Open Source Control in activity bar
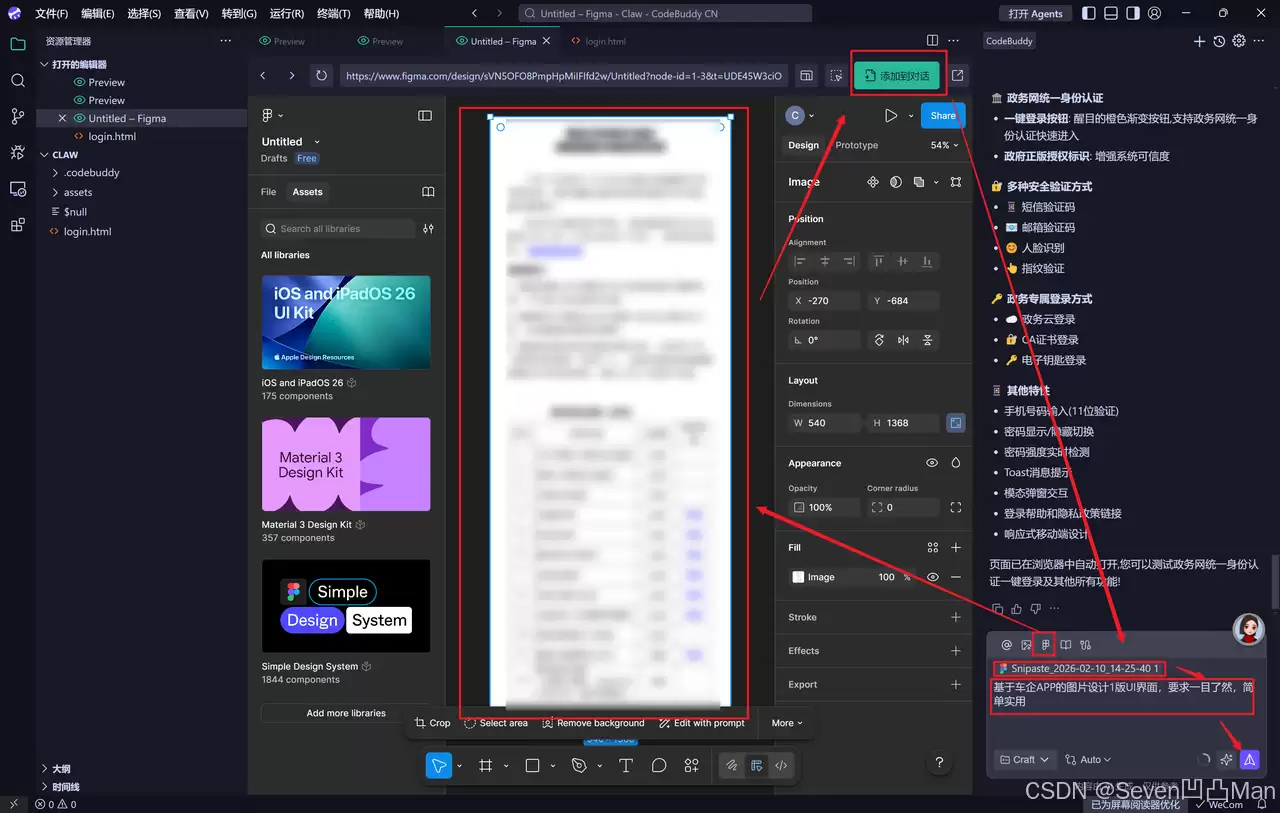Image resolution: width=1280 pixels, height=813 pixels. (17, 116)
